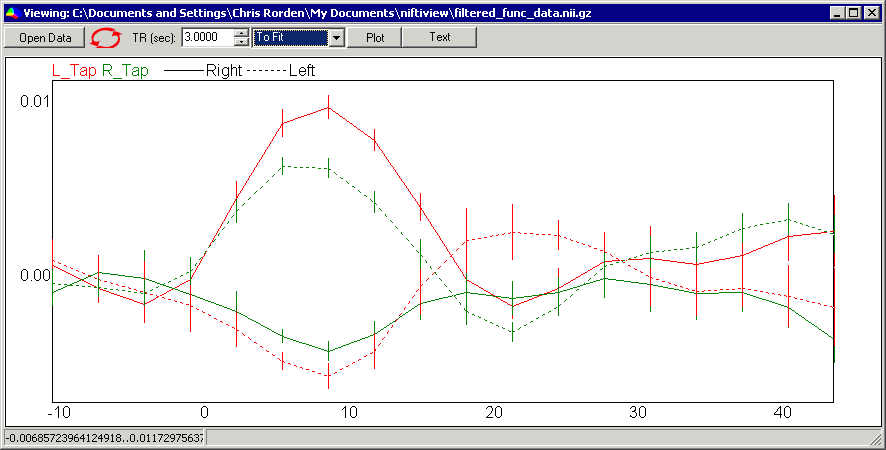Expand the To Fit dropdown arrow
The height and width of the screenshot is (450, 886).
point(337,38)
